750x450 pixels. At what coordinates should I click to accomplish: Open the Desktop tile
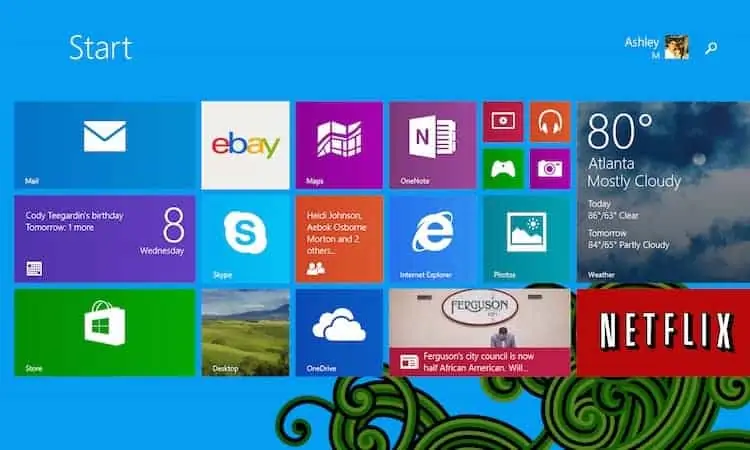[245, 332]
